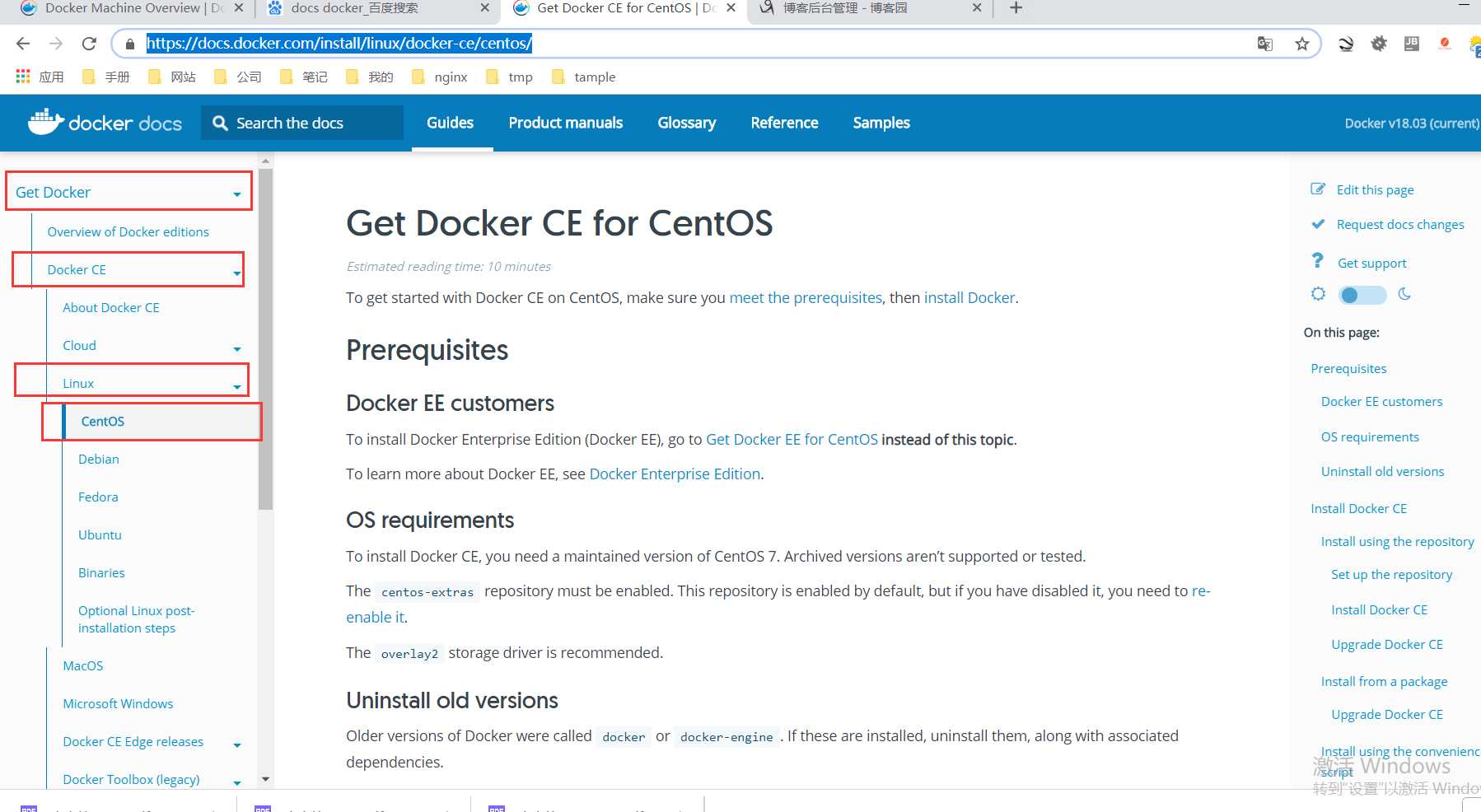Image resolution: width=1481 pixels, height=812 pixels.
Task: Open the Samples tab
Action: [x=881, y=123]
